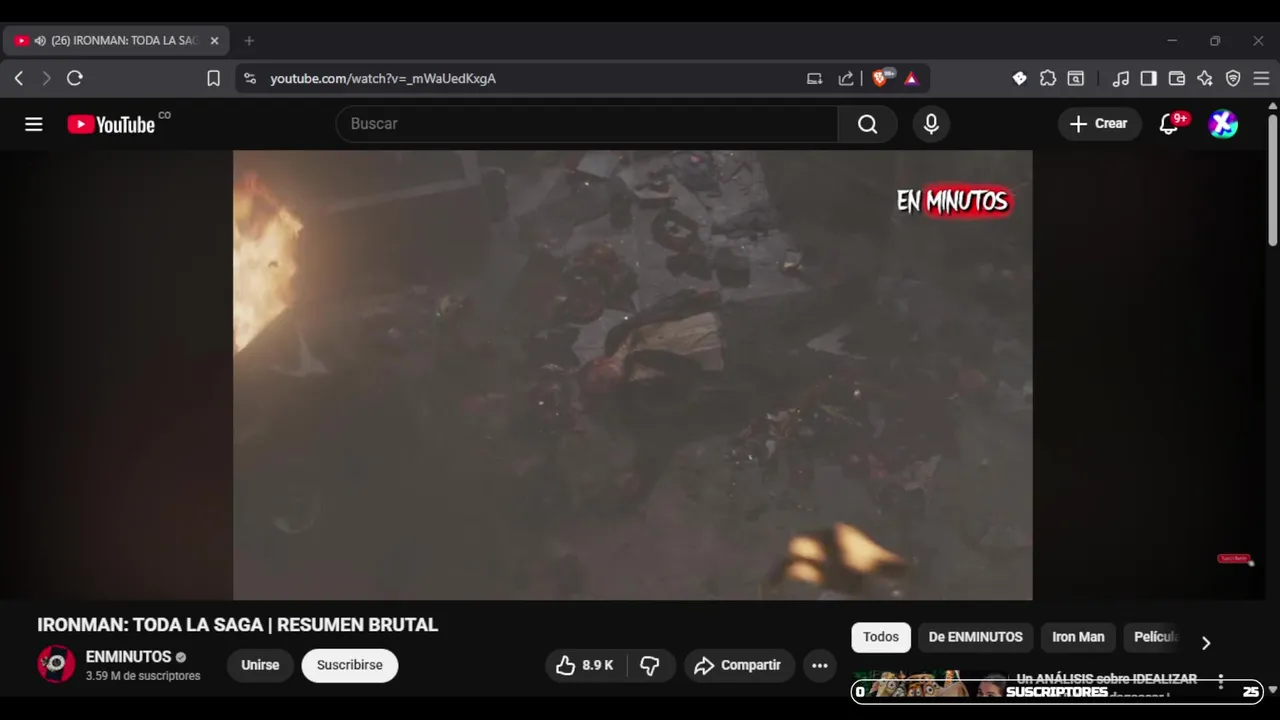Click the search magnifier button

coord(867,124)
